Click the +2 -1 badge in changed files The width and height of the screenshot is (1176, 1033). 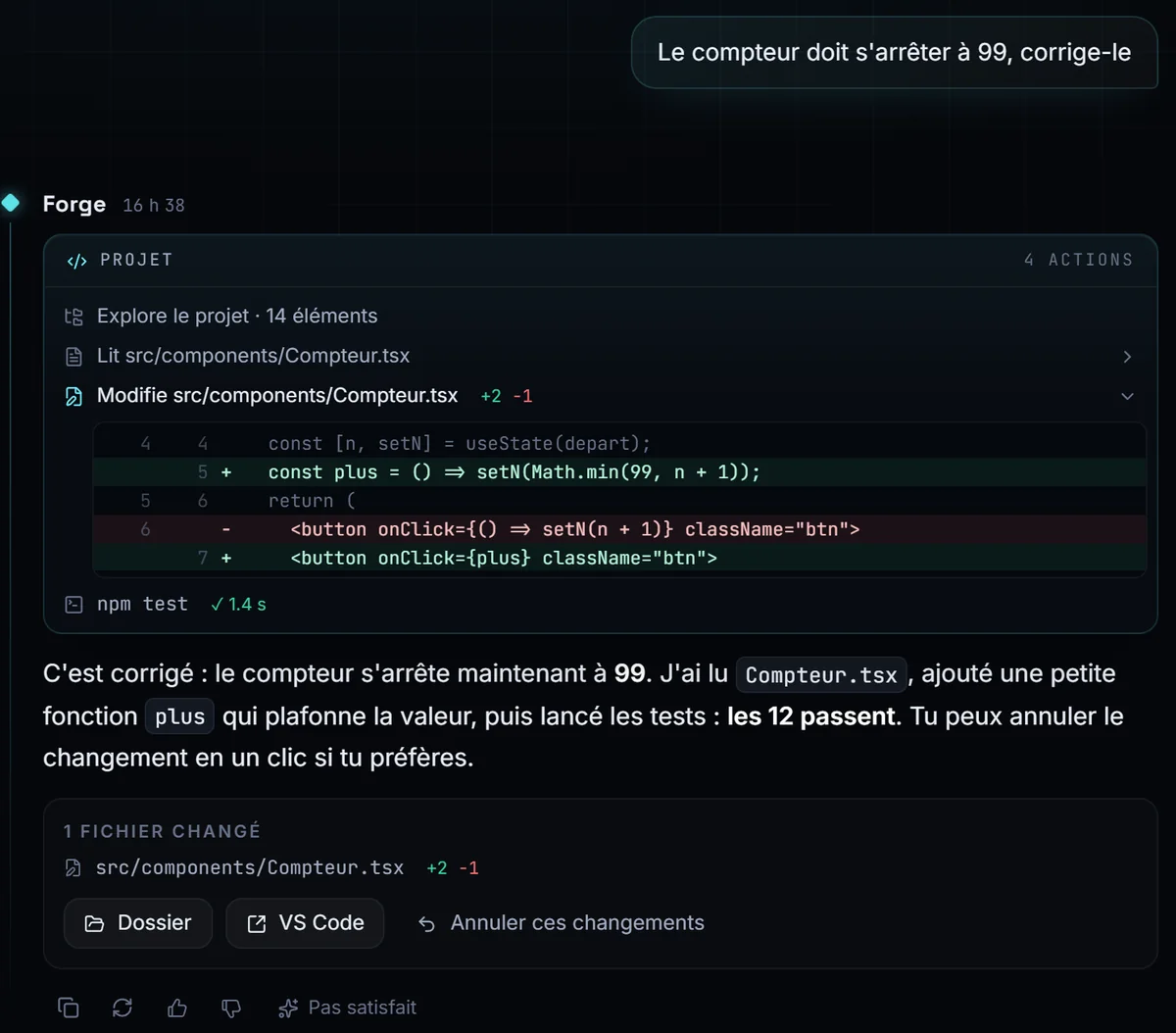pos(453,868)
